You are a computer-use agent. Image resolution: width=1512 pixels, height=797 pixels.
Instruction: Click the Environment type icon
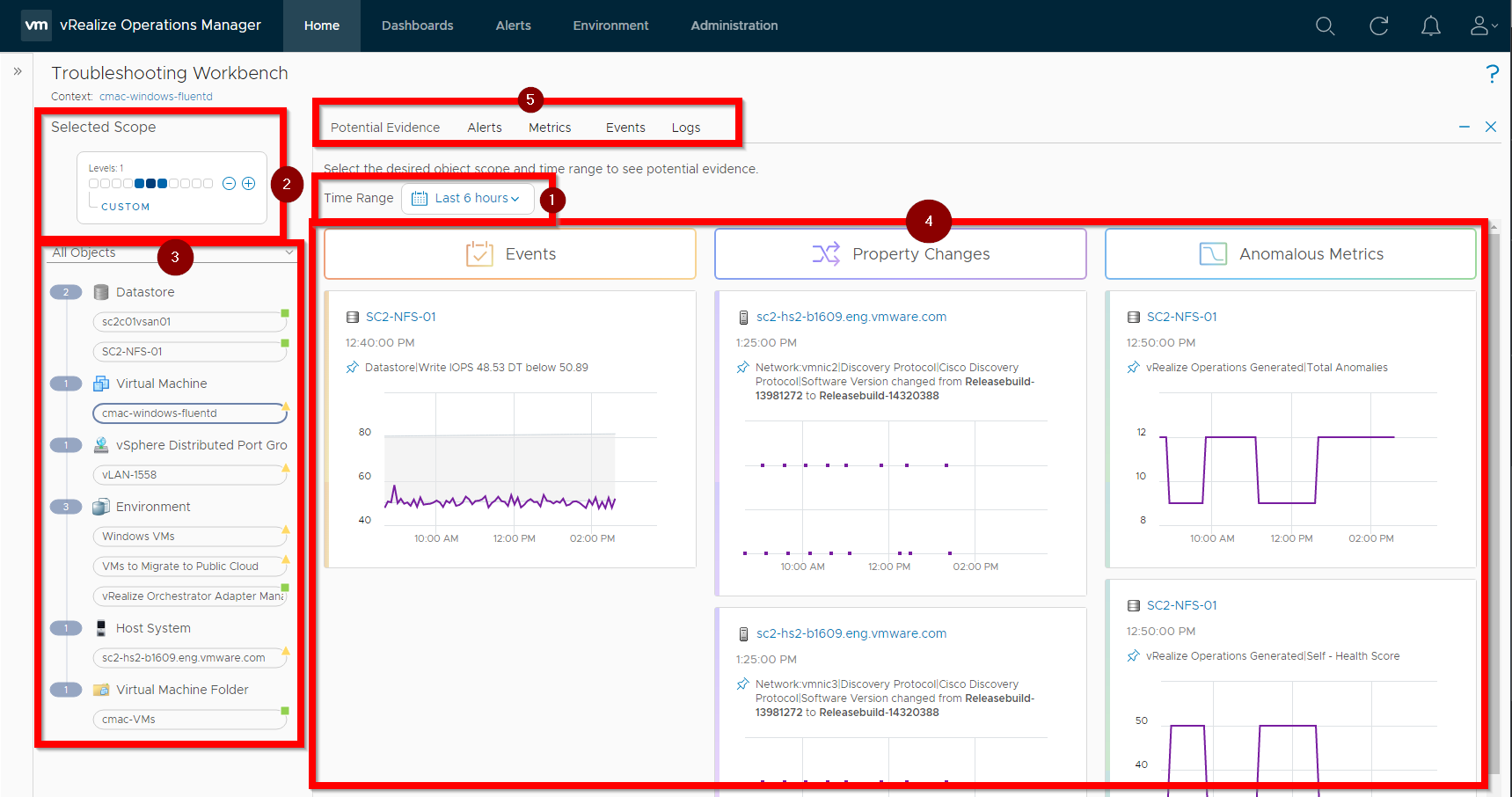(101, 507)
